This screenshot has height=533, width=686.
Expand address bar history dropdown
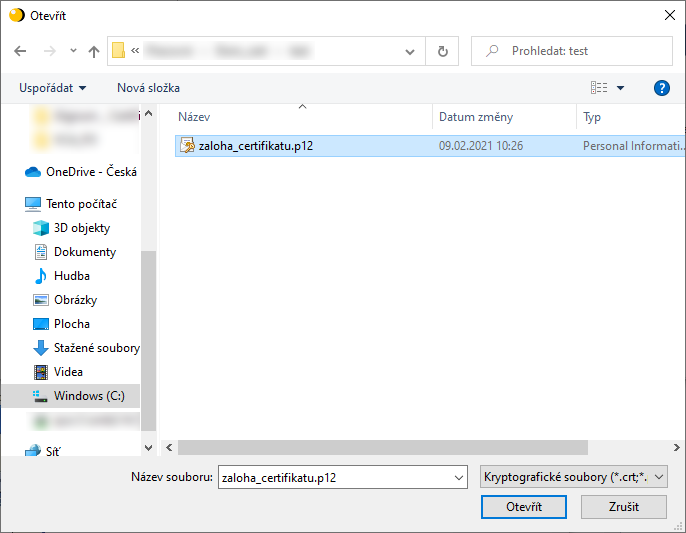pos(410,52)
